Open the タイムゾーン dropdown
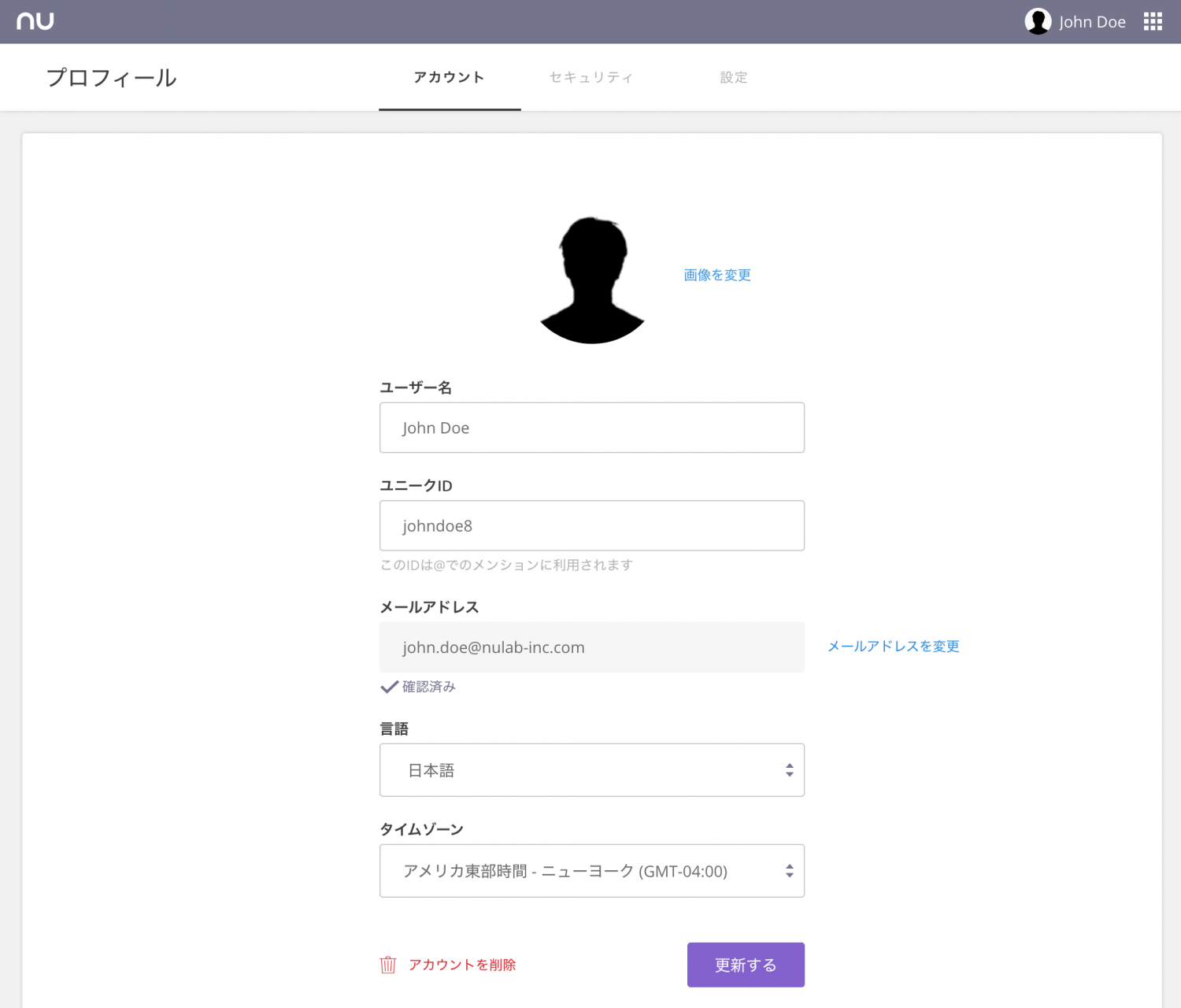1181x1008 pixels. coord(592,871)
